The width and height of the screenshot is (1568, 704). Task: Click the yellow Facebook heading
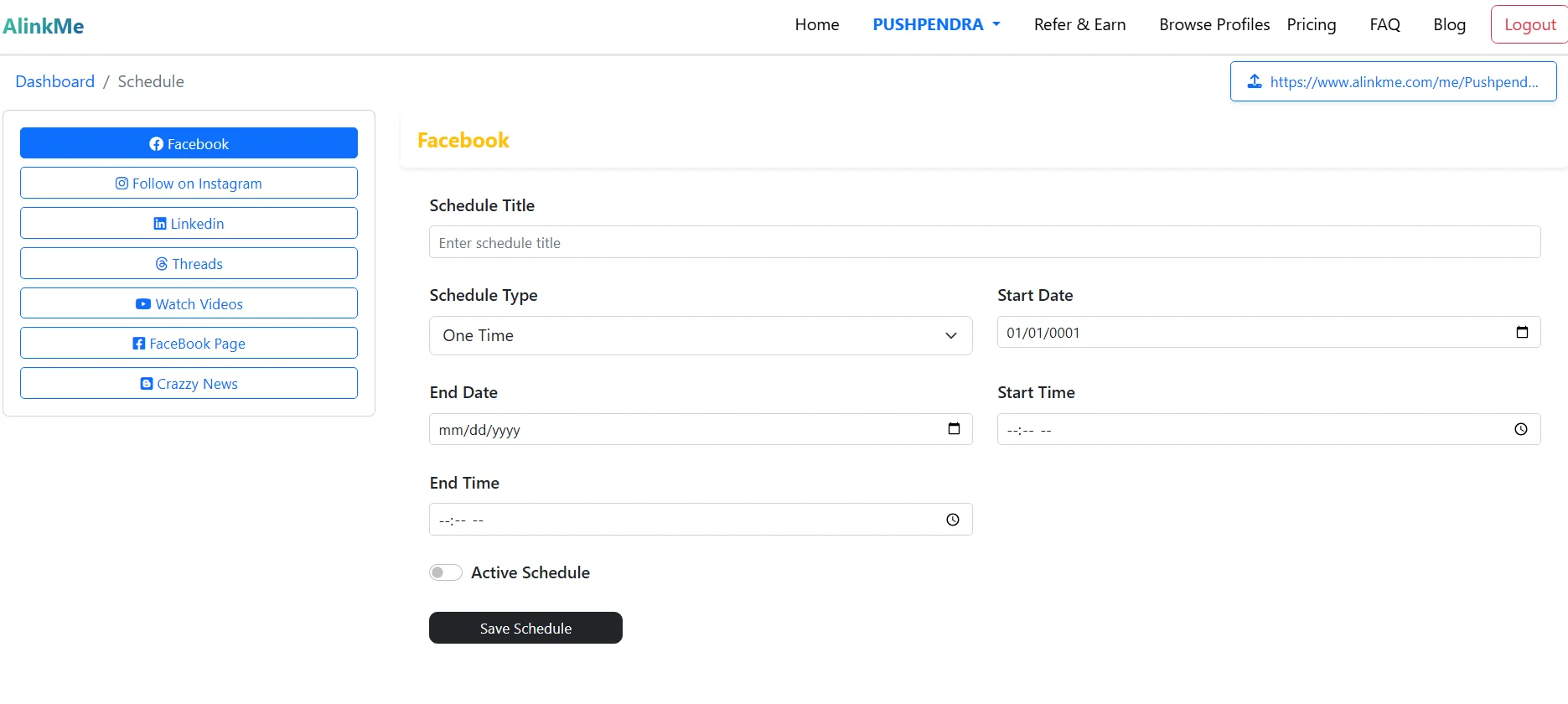(463, 140)
